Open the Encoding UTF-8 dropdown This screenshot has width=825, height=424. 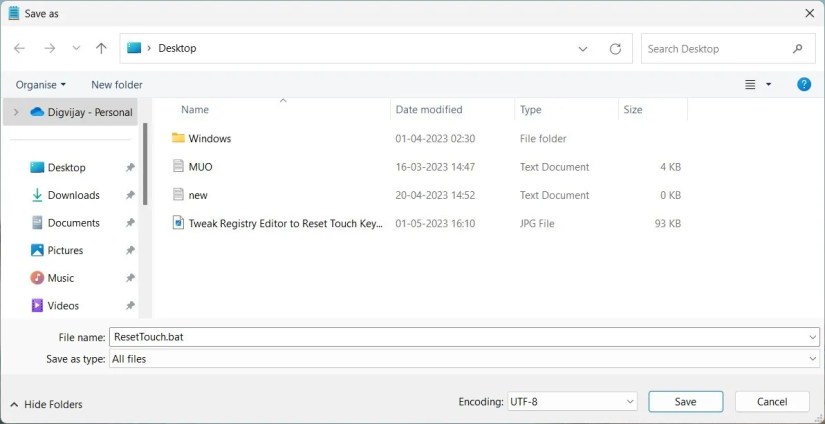point(572,402)
